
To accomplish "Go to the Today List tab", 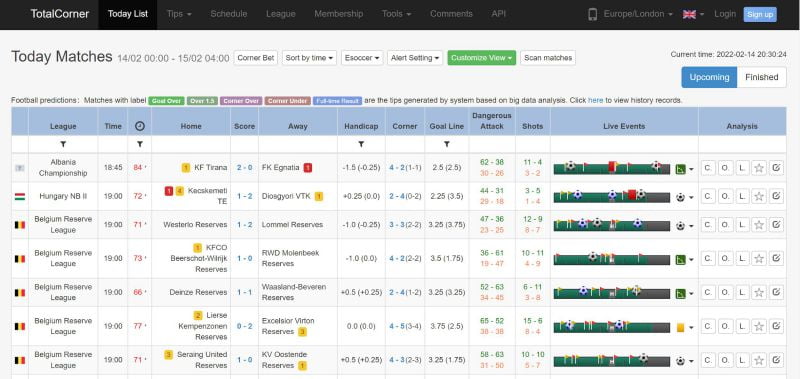I will [x=128, y=14].
